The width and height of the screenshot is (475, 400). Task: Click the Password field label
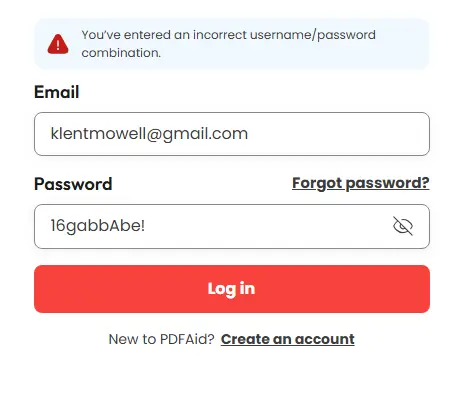(x=73, y=184)
